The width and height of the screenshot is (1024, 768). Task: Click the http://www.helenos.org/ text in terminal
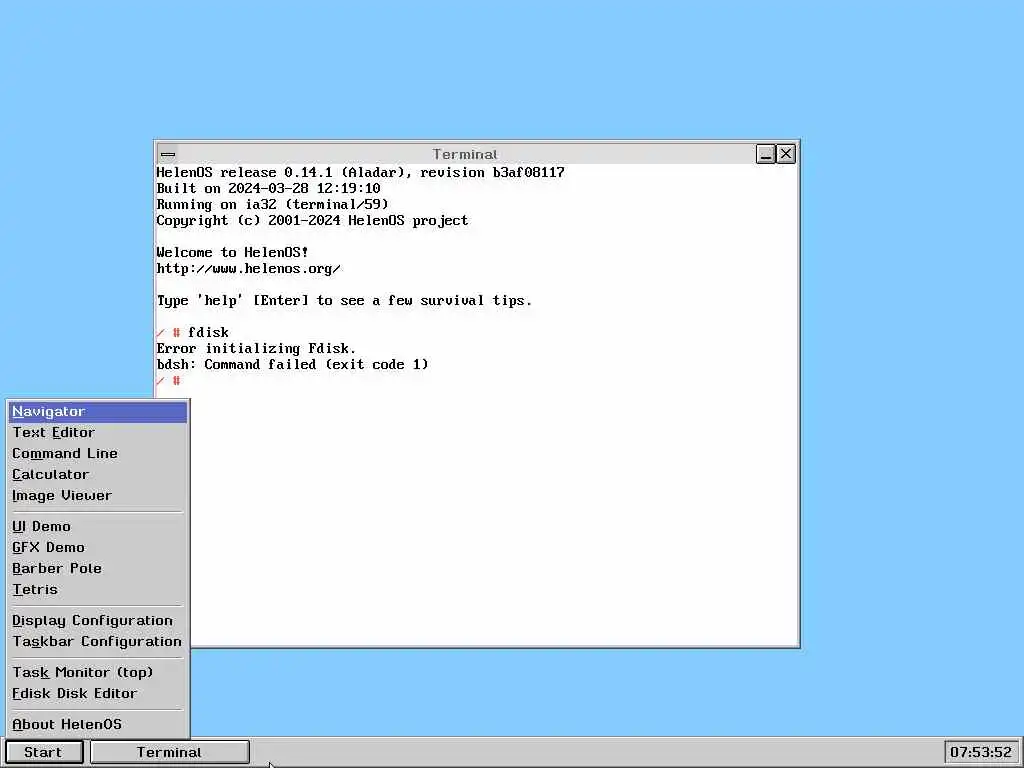point(248,268)
